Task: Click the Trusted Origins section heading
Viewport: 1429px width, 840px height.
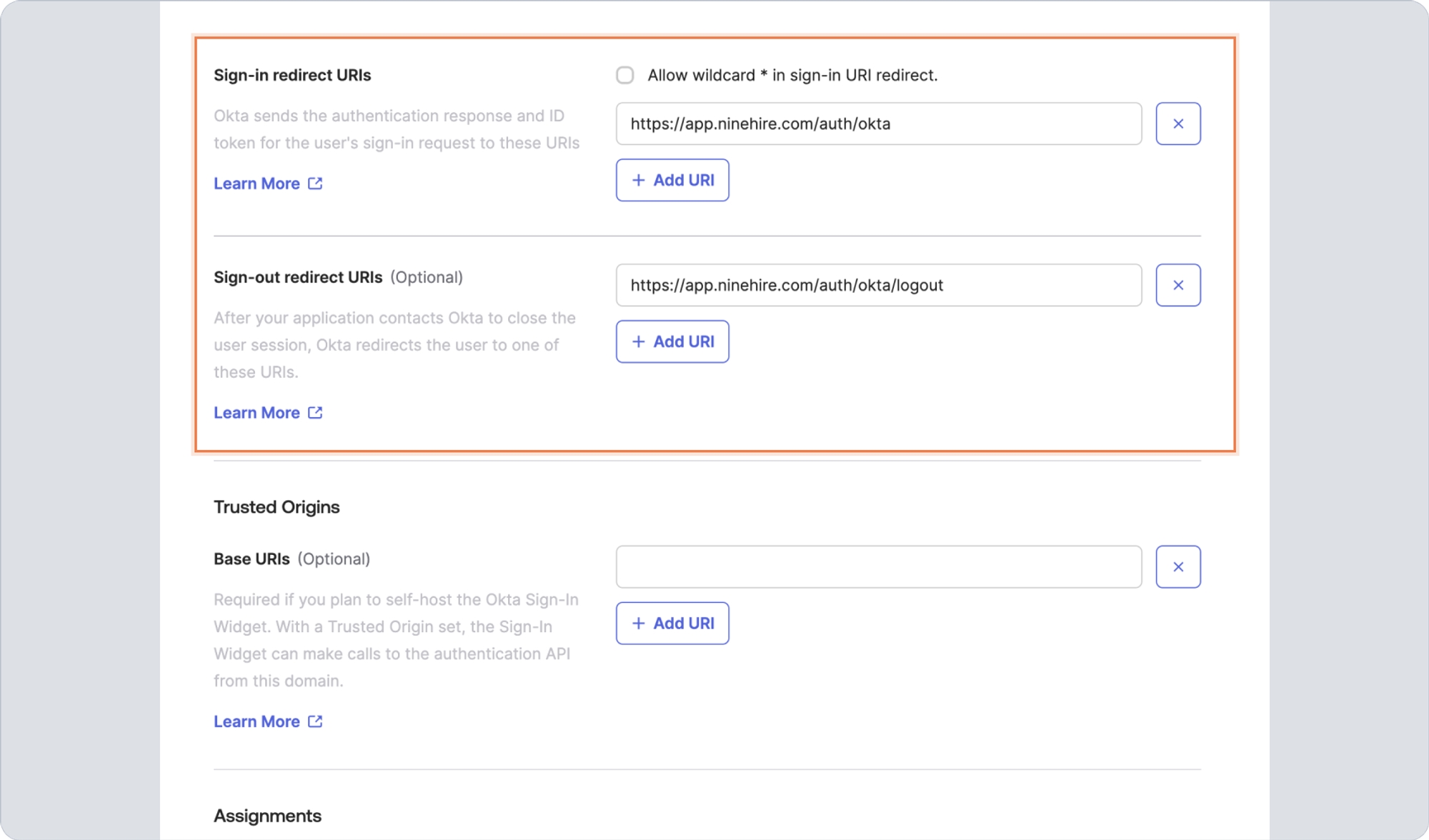Action: coord(277,507)
